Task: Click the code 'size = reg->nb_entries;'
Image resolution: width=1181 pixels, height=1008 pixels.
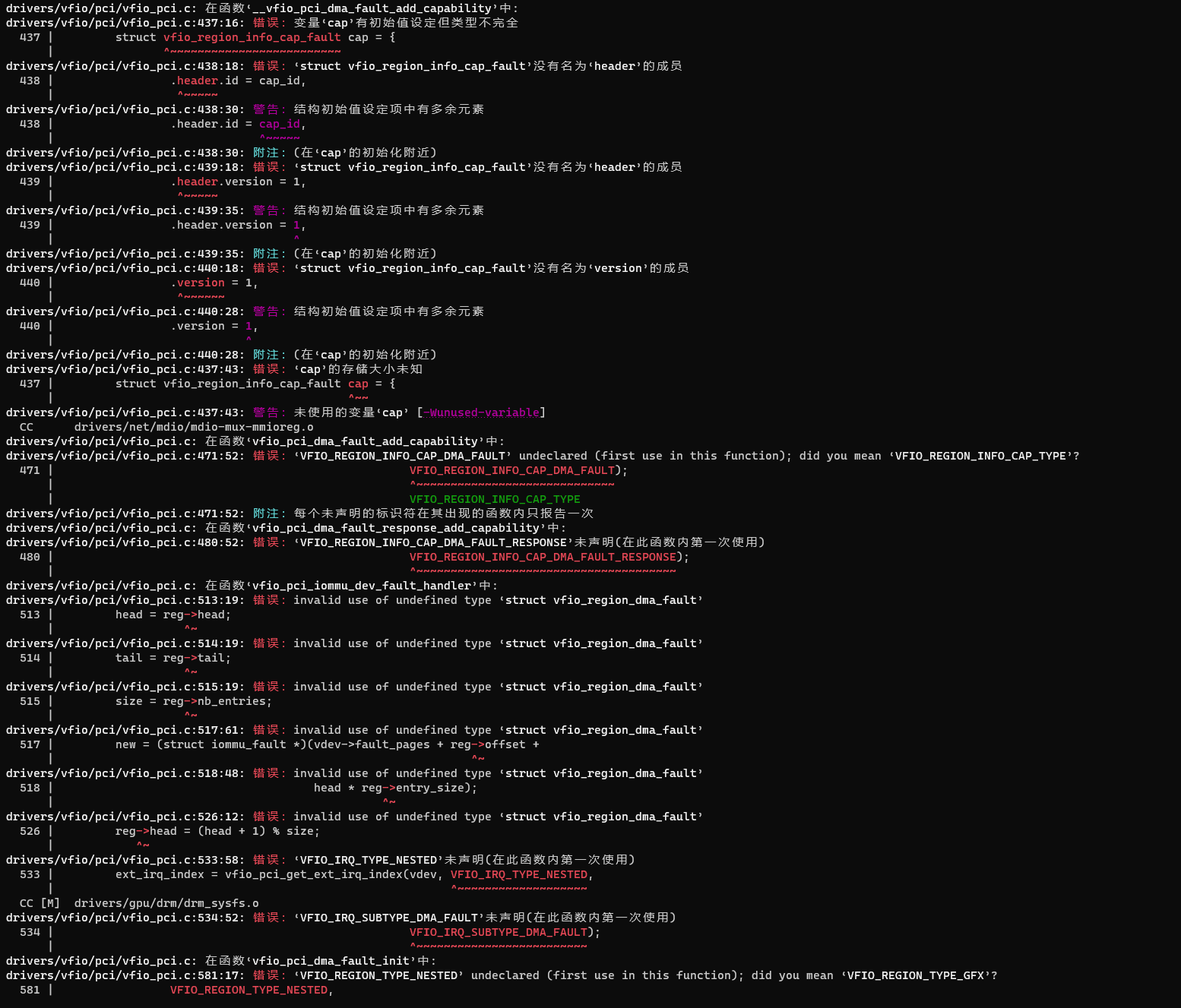Action: click(x=193, y=701)
